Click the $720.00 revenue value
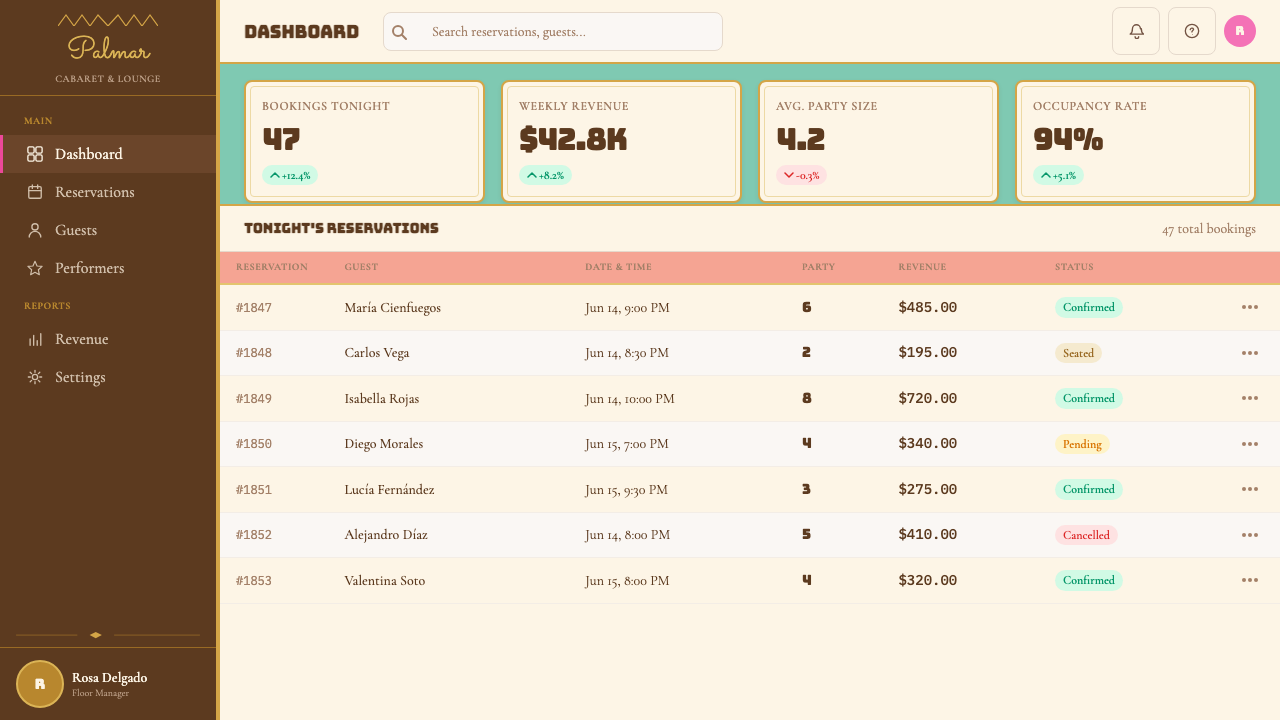Image resolution: width=1280 pixels, height=720 pixels. click(928, 398)
